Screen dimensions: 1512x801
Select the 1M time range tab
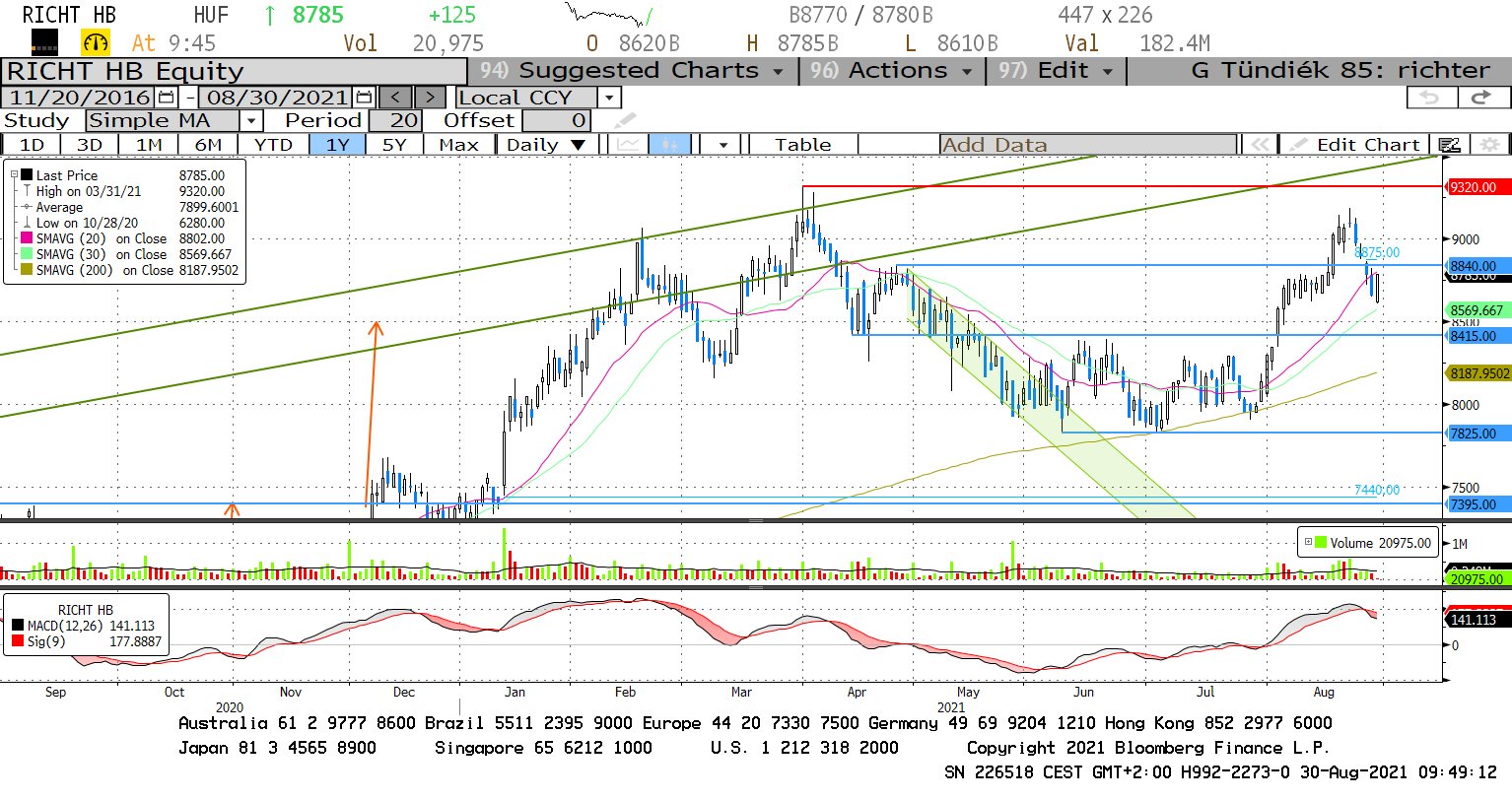[x=149, y=145]
